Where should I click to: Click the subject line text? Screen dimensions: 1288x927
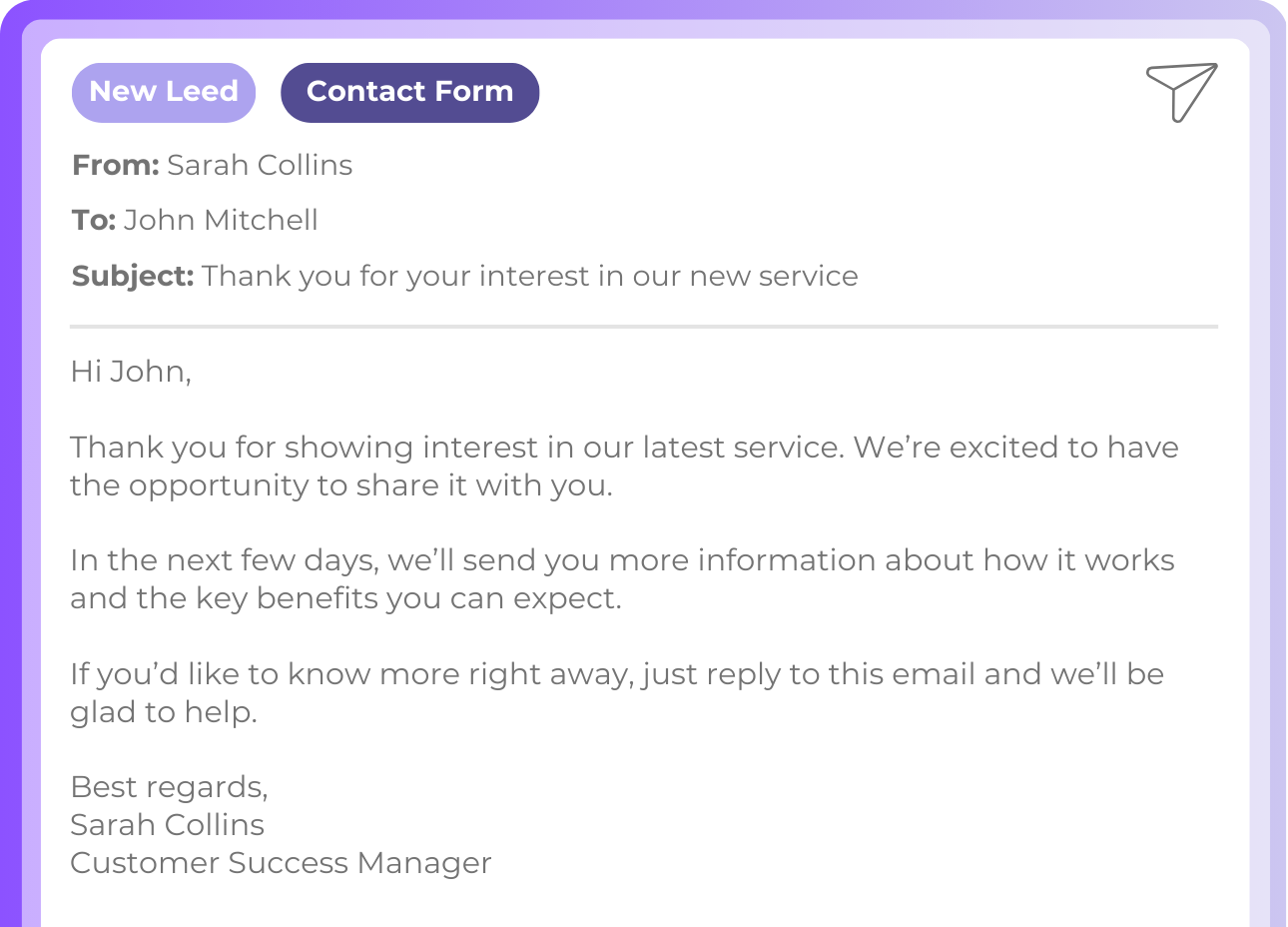point(529,276)
